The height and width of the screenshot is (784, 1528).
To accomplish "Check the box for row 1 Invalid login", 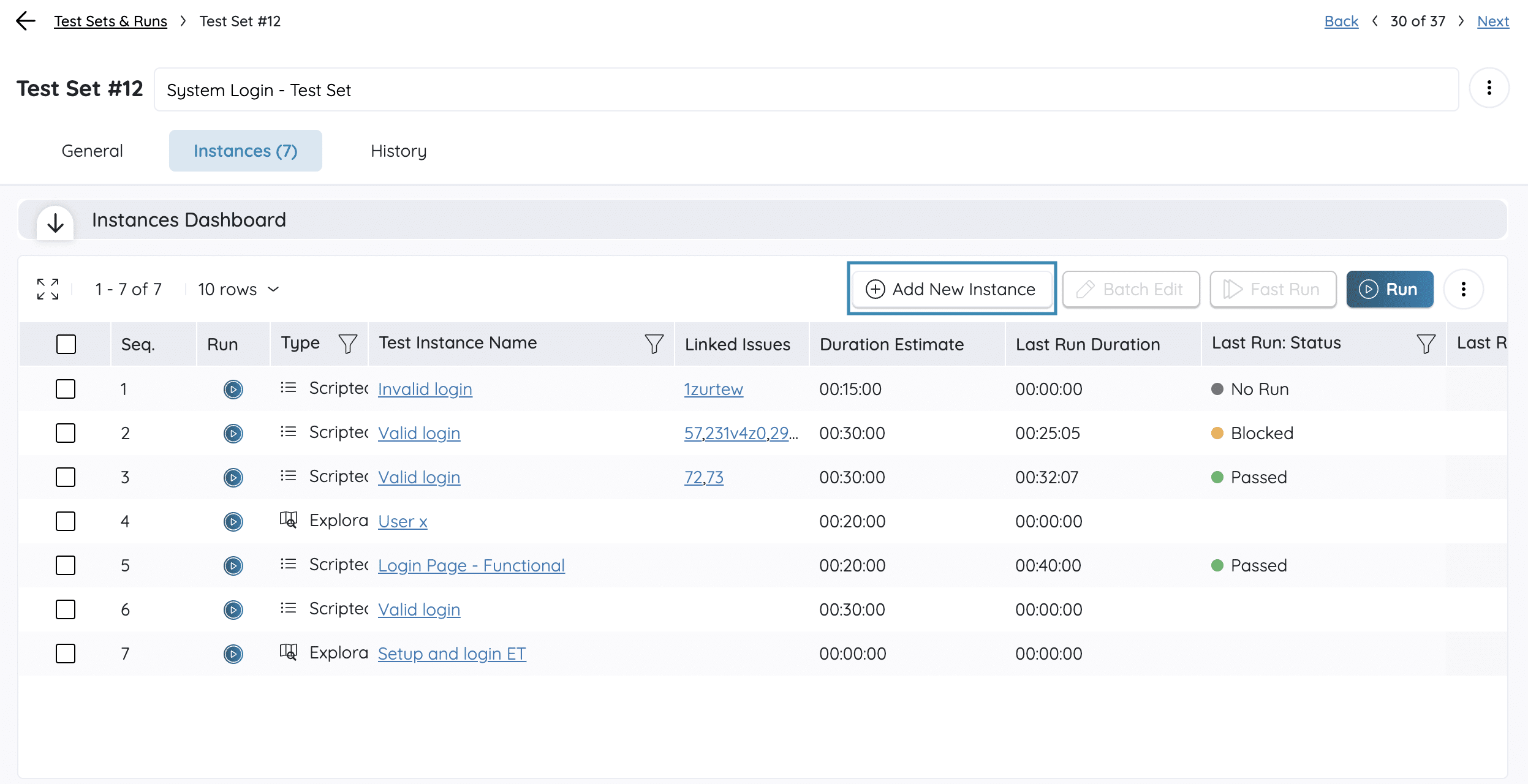I will [x=66, y=389].
